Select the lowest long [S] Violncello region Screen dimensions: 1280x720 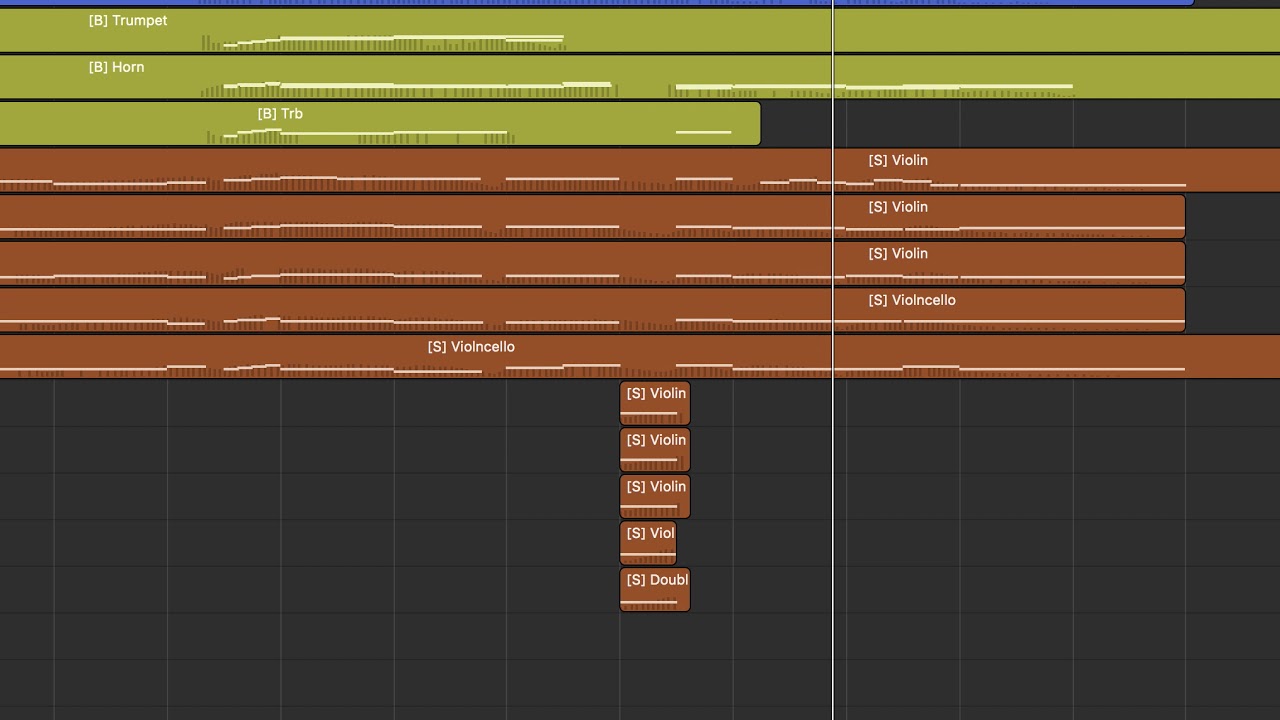pos(640,357)
